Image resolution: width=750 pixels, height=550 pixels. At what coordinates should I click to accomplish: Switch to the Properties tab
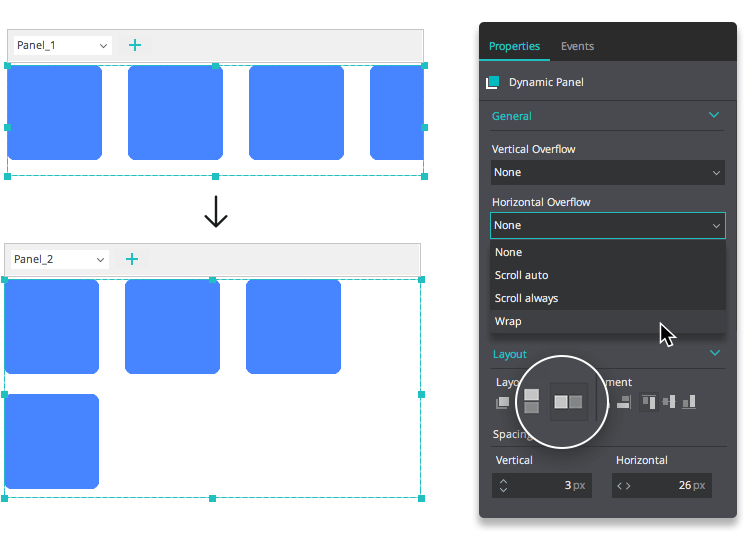(x=514, y=46)
